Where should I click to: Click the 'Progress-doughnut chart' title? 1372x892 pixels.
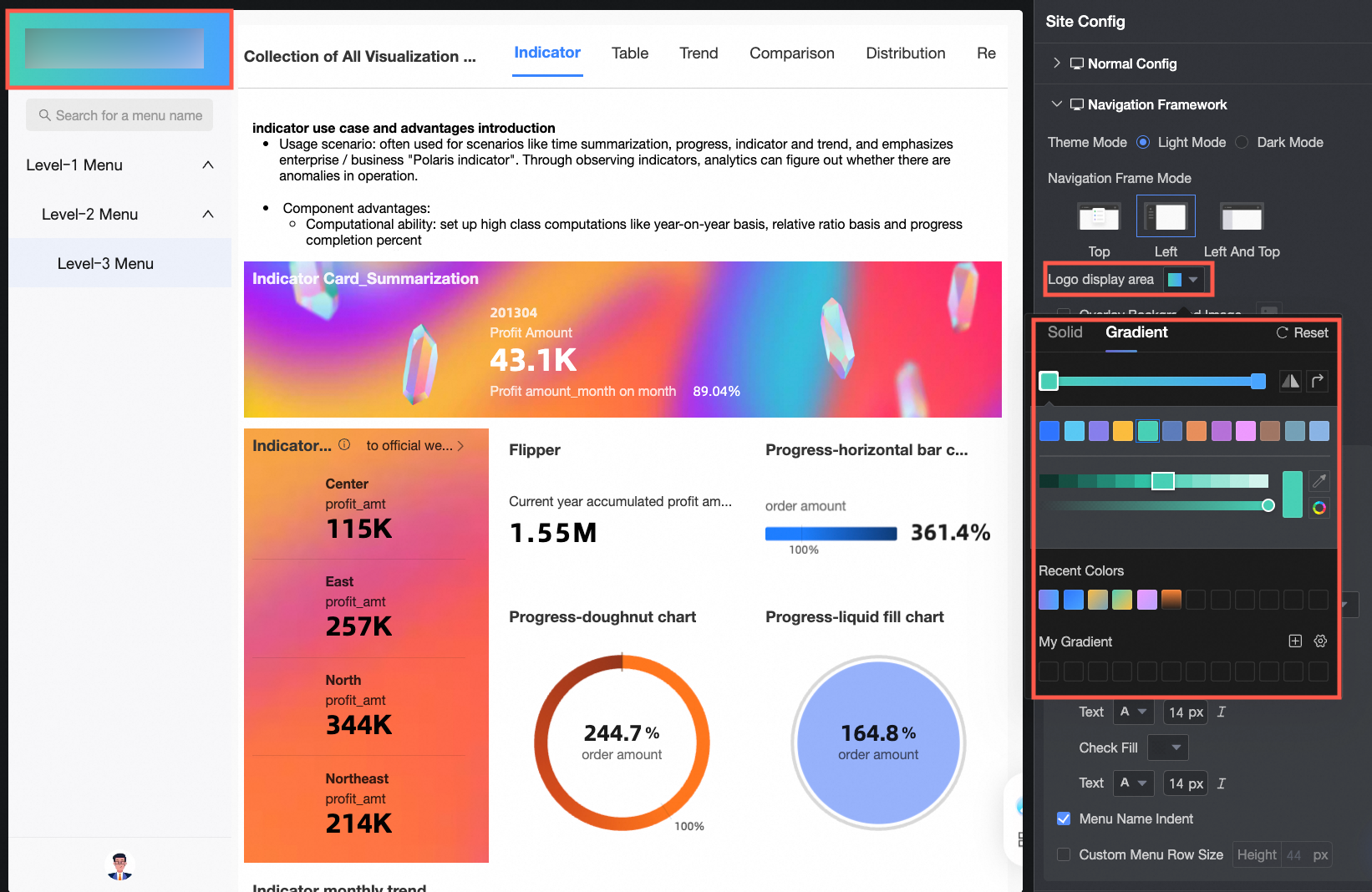point(602,617)
